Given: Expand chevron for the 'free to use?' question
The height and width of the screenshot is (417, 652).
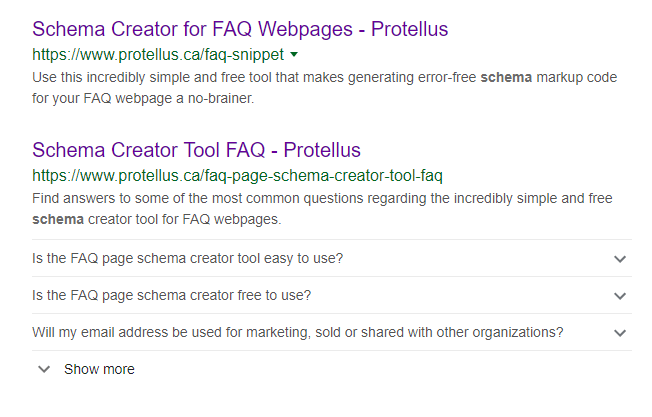Looking at the screenshot, I should [620, 296].
